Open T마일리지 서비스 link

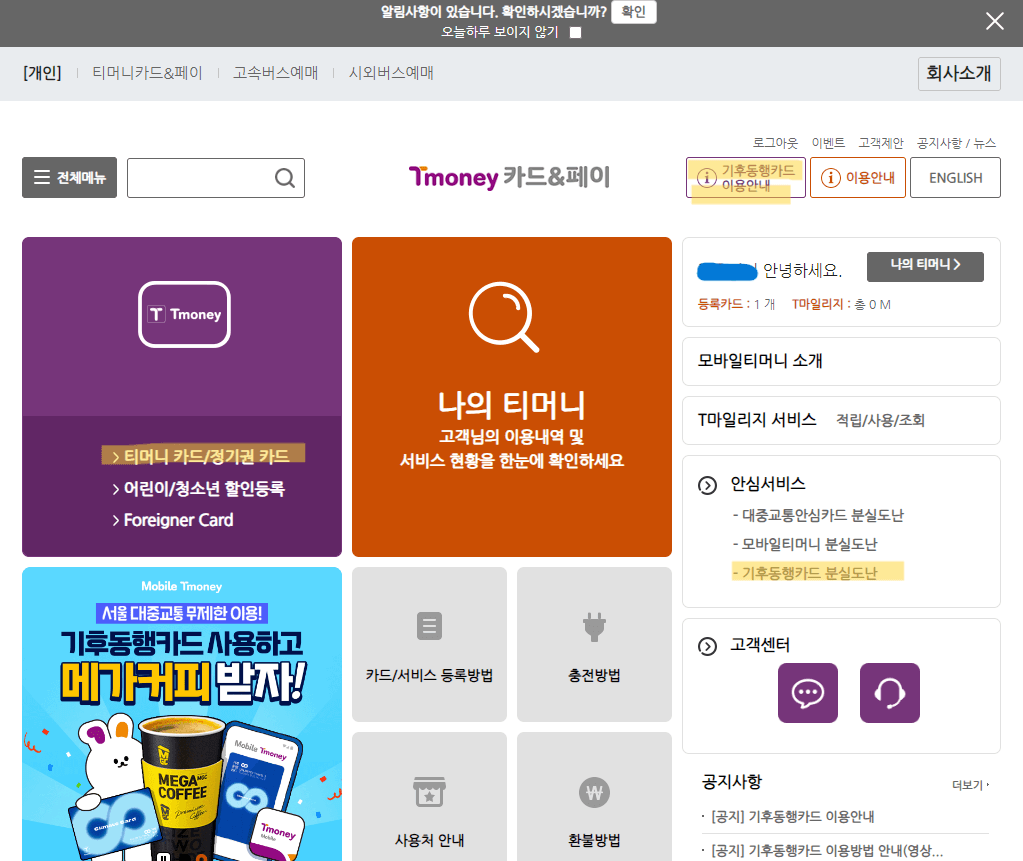click(x=757, y=419)
